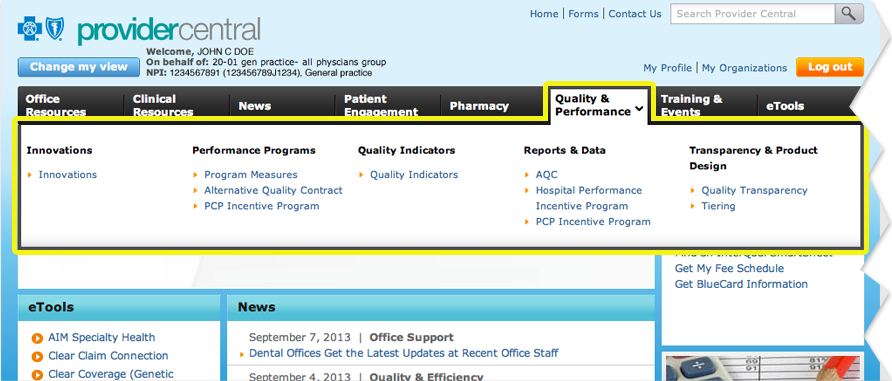Viewport: 892px width, 381px height.
Task: Click Get My Fee Schedule link
Action: tap(729, 268)
